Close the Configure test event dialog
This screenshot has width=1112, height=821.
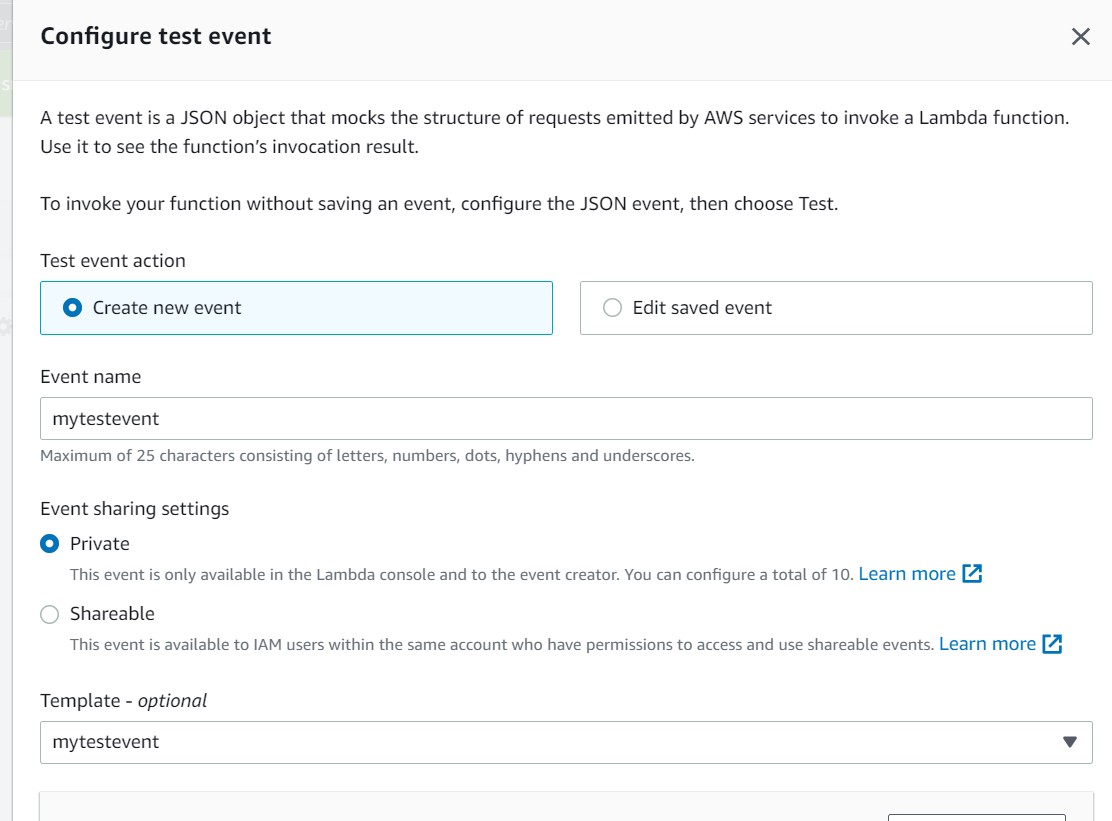(x=1080, y=37)
